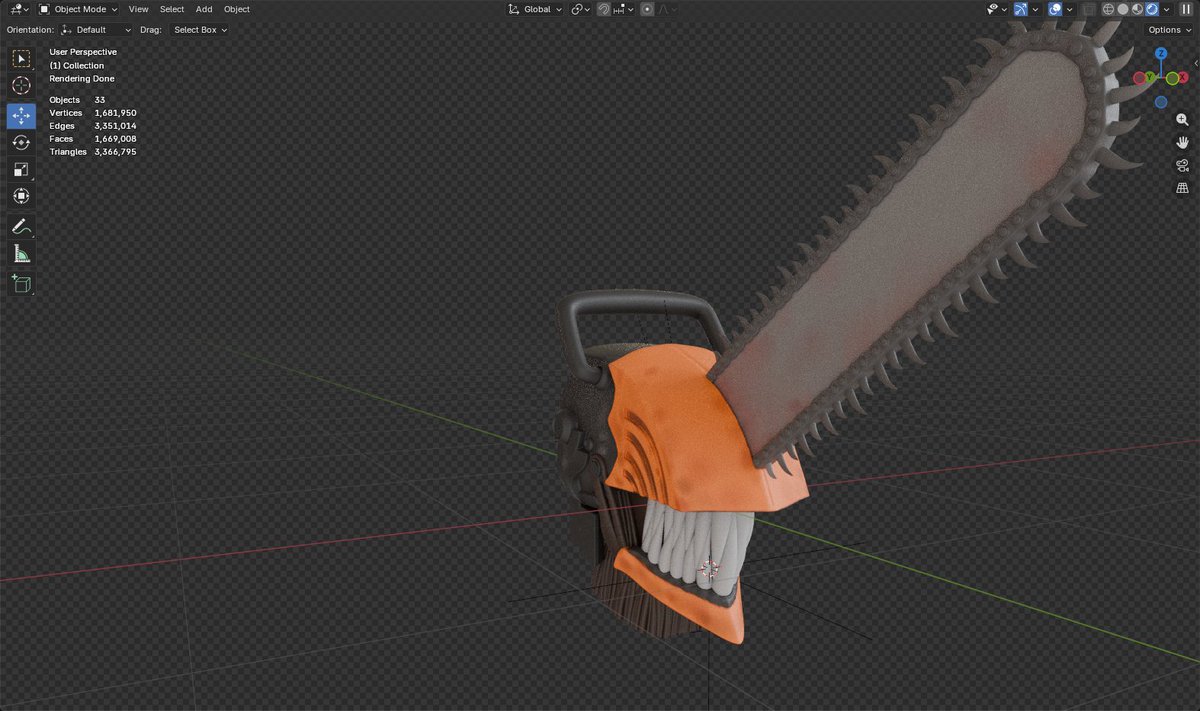Activate the Cursor tool
The height and width of the screenshot is (711, 1200).
[21, 86]
